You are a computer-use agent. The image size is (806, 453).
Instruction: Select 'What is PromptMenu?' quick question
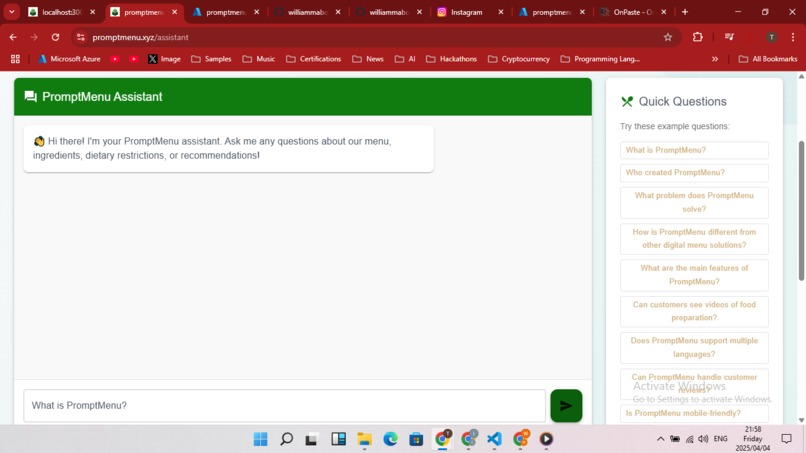[694, 150]
